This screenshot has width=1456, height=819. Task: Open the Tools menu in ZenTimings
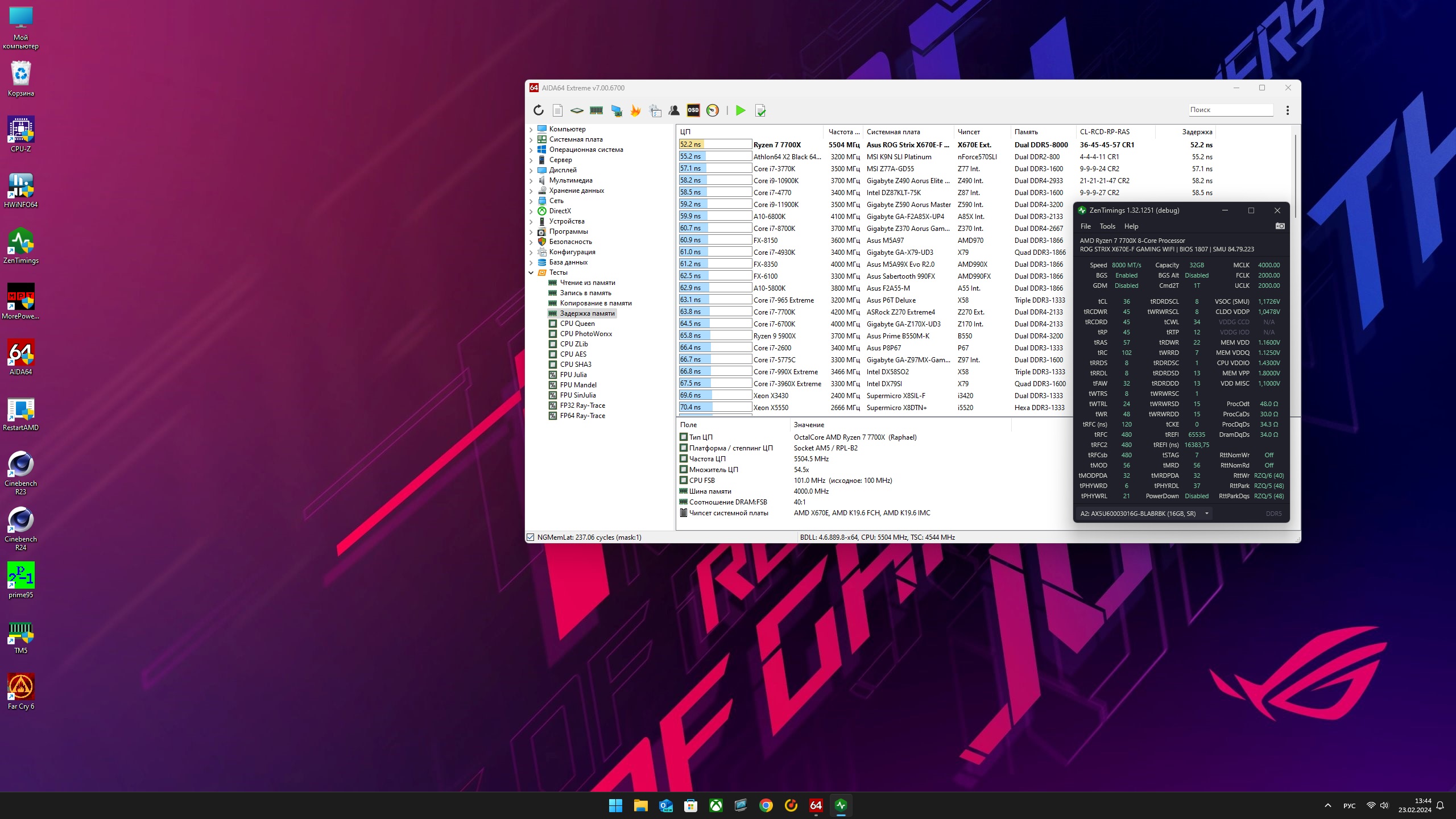pos(1107,226)
